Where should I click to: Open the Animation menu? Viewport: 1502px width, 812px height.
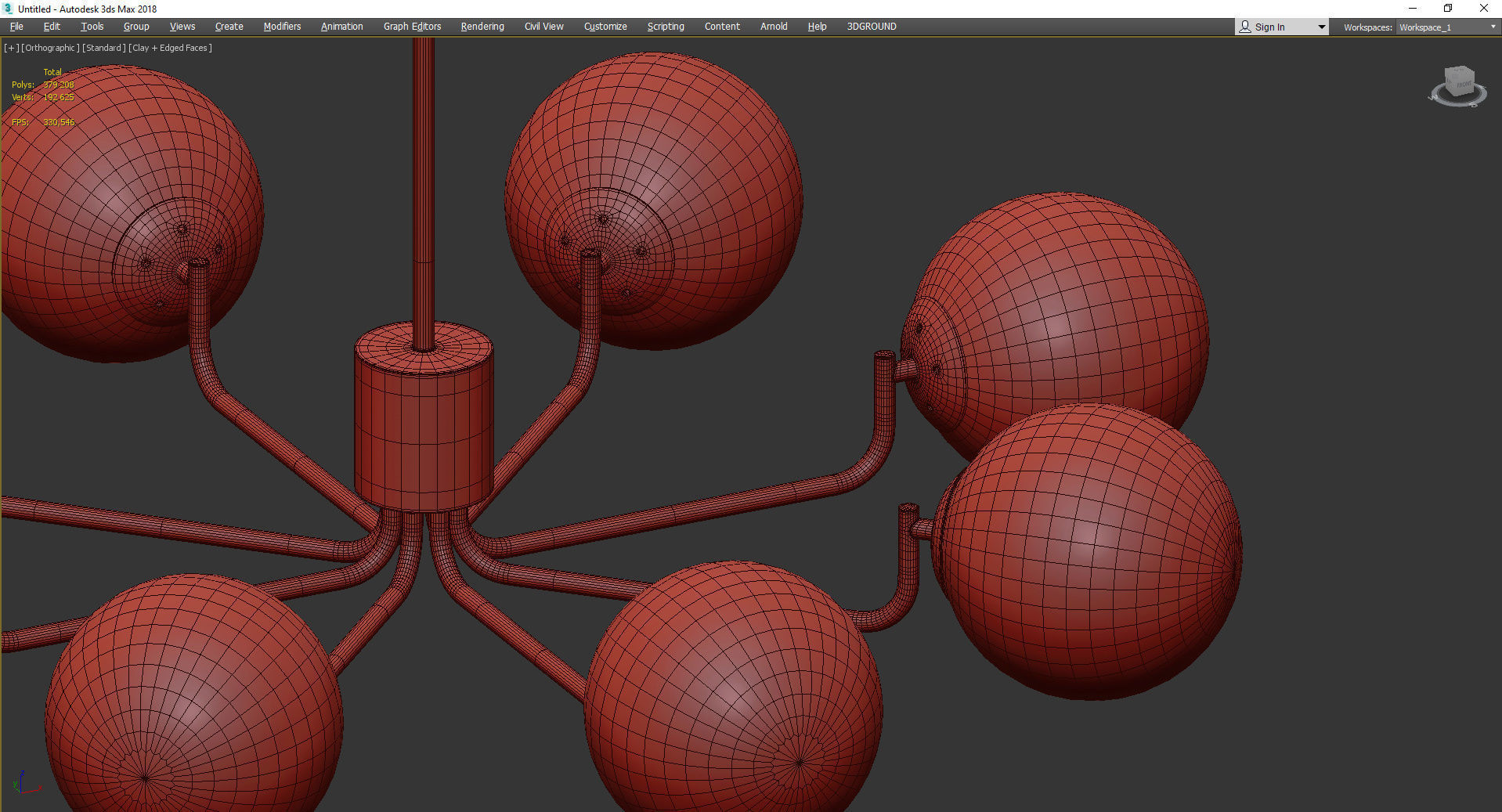(x=341, y=27)
